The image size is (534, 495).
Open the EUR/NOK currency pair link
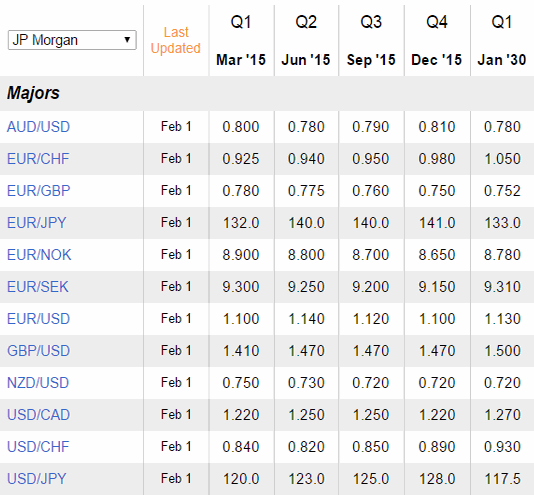tap(39, 255)
